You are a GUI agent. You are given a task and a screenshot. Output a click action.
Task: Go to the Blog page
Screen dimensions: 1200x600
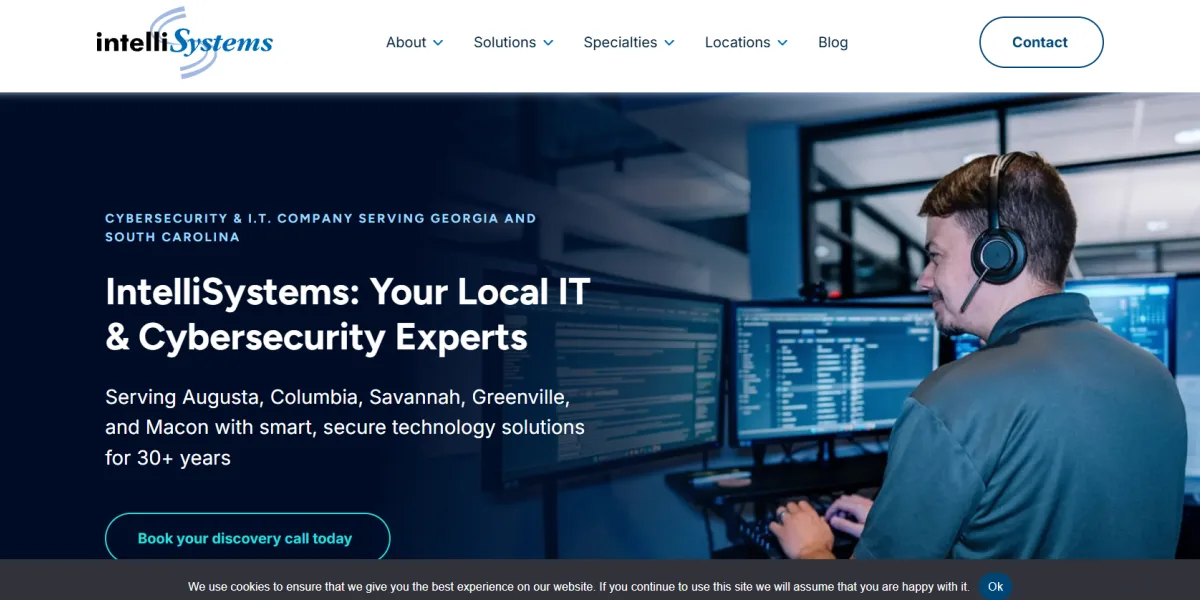pyautogui.click(x=833, y=42)
